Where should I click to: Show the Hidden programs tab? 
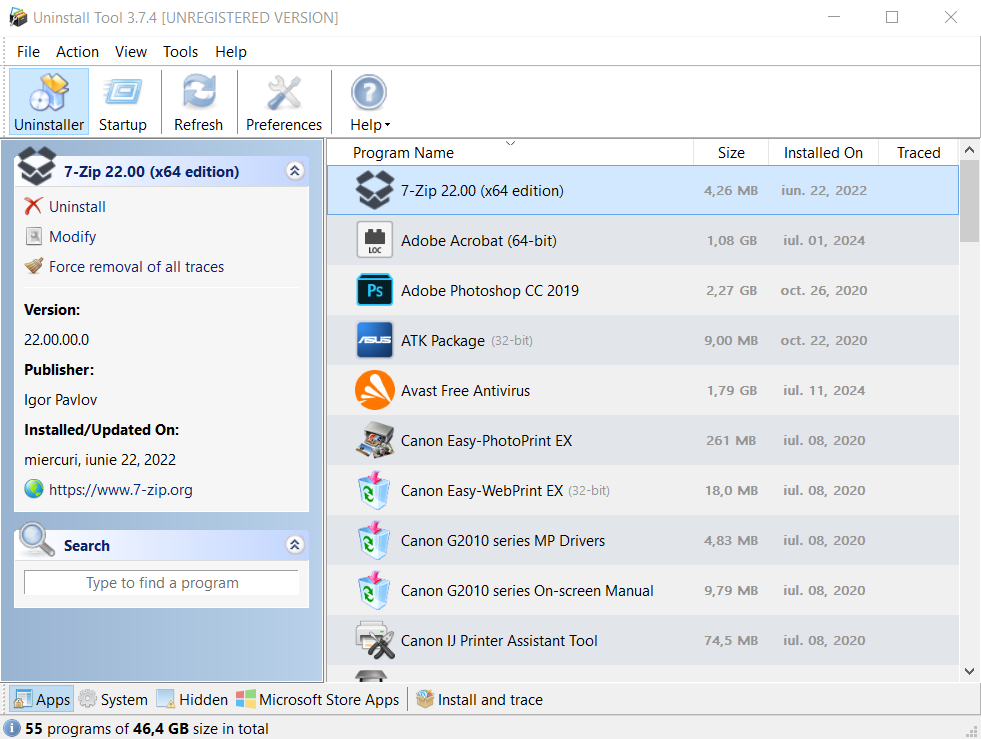coord(192,700)
